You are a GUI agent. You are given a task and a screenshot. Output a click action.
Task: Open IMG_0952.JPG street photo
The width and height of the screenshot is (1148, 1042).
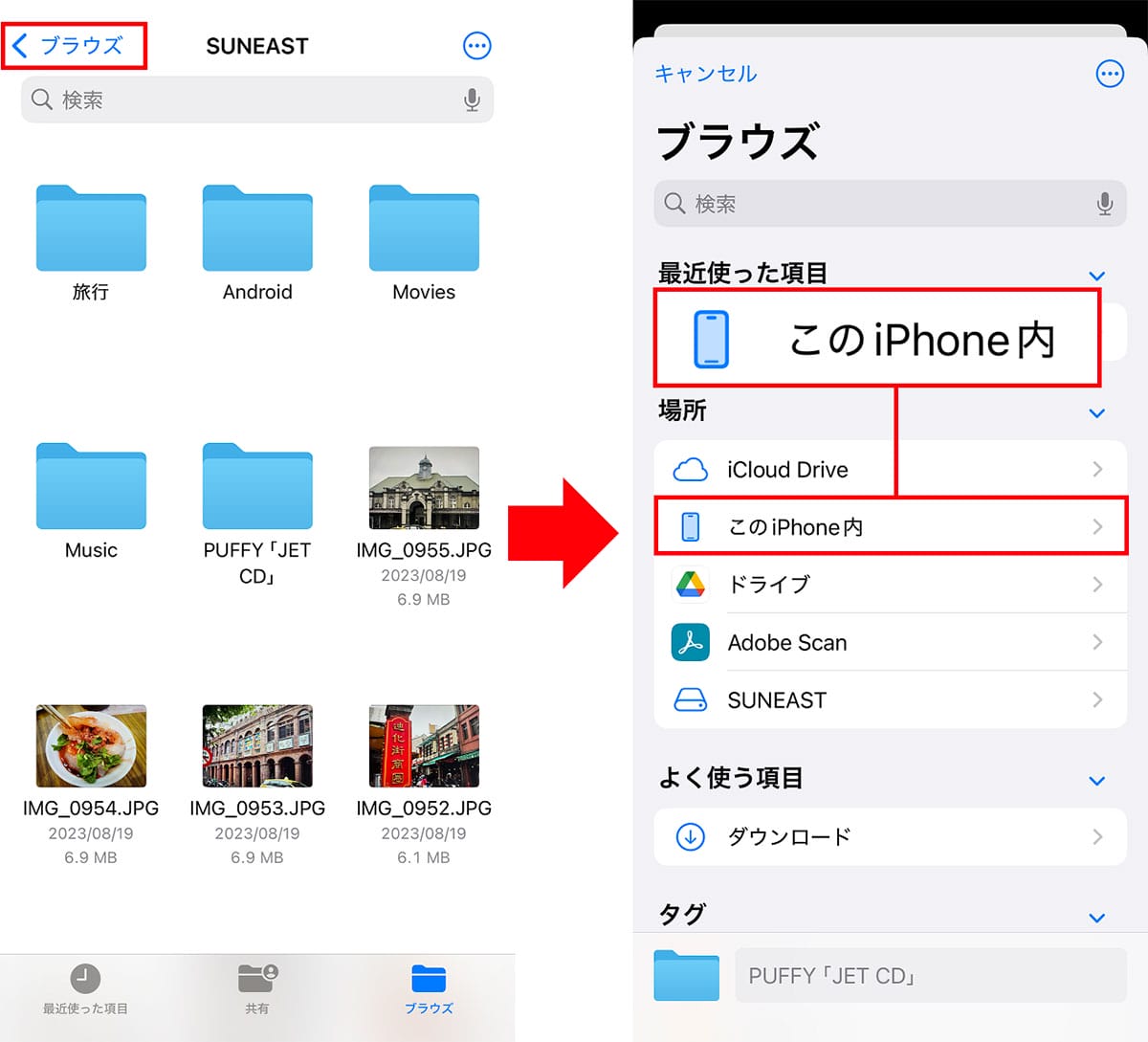point(424,745)
